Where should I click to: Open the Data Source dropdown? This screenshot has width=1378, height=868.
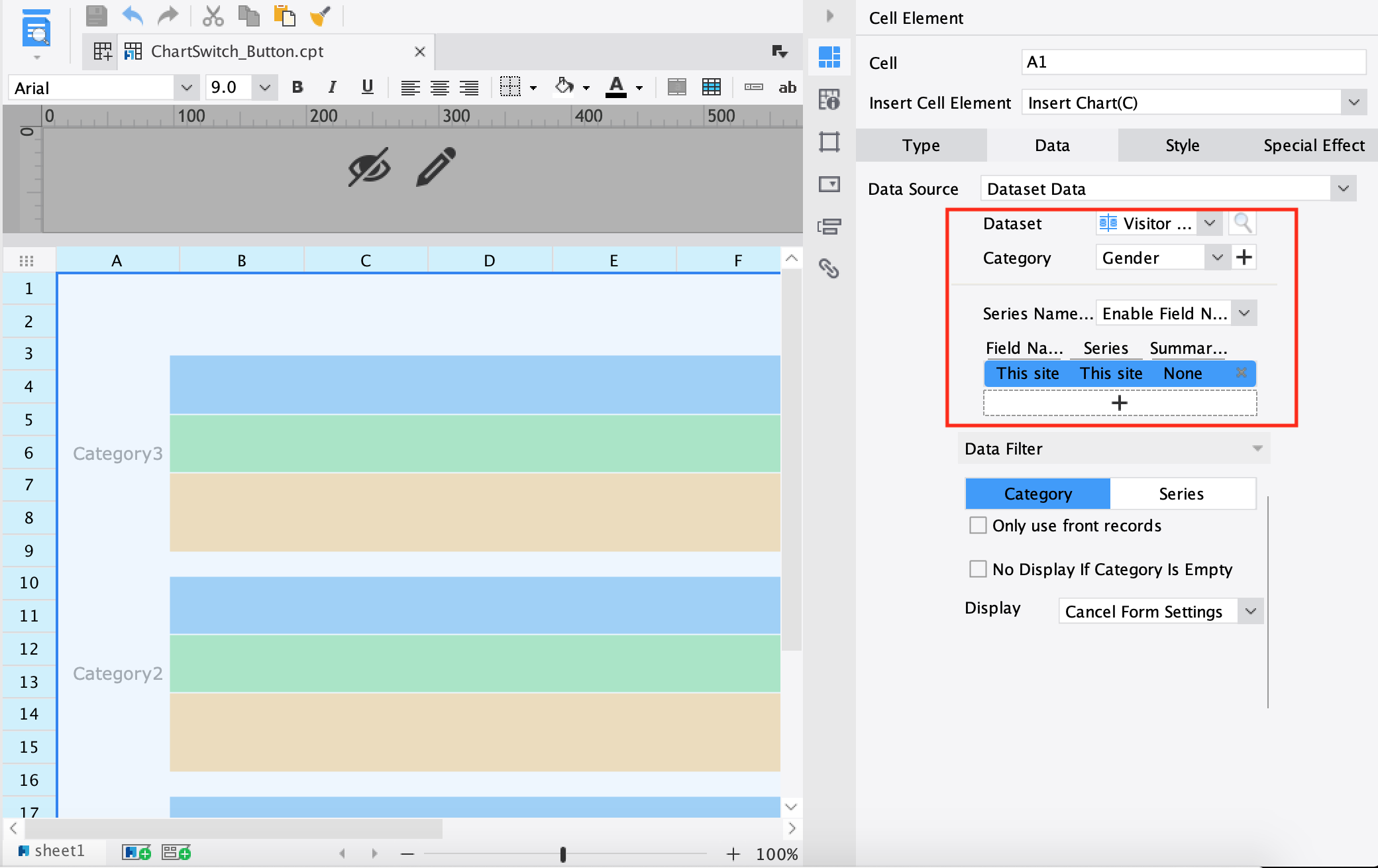(1343, 189)
